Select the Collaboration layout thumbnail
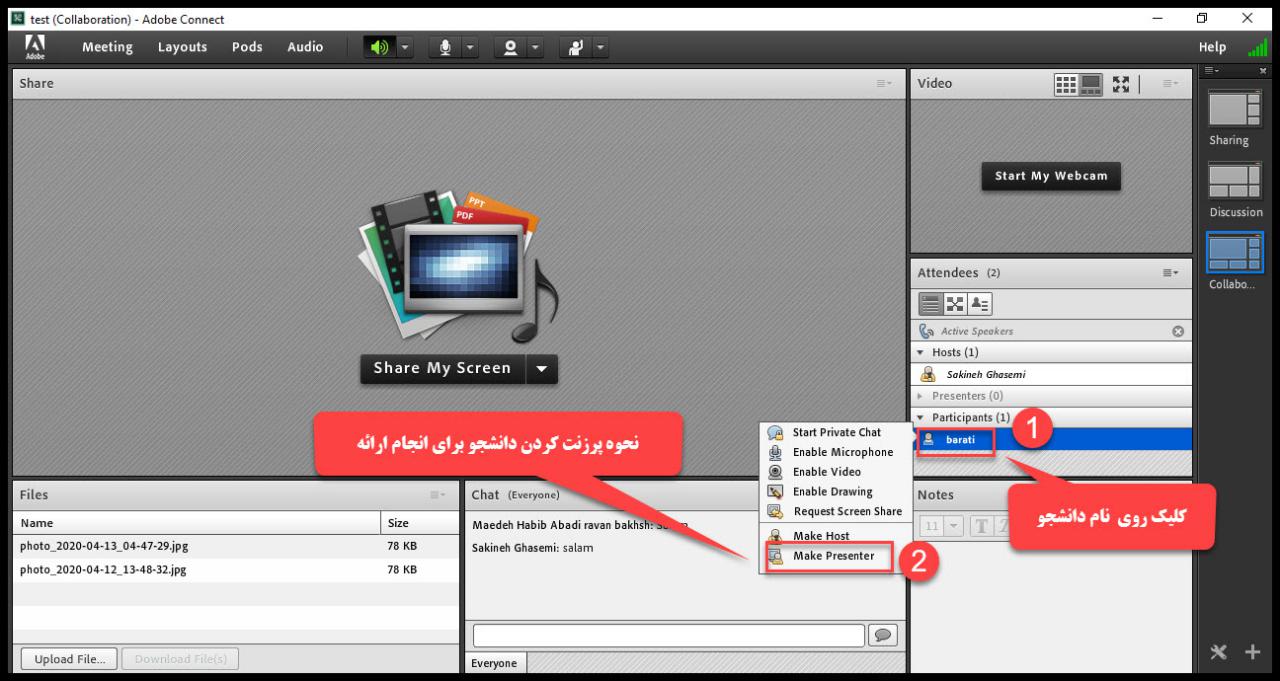 pyautogui.click(x=1237, y=252)
